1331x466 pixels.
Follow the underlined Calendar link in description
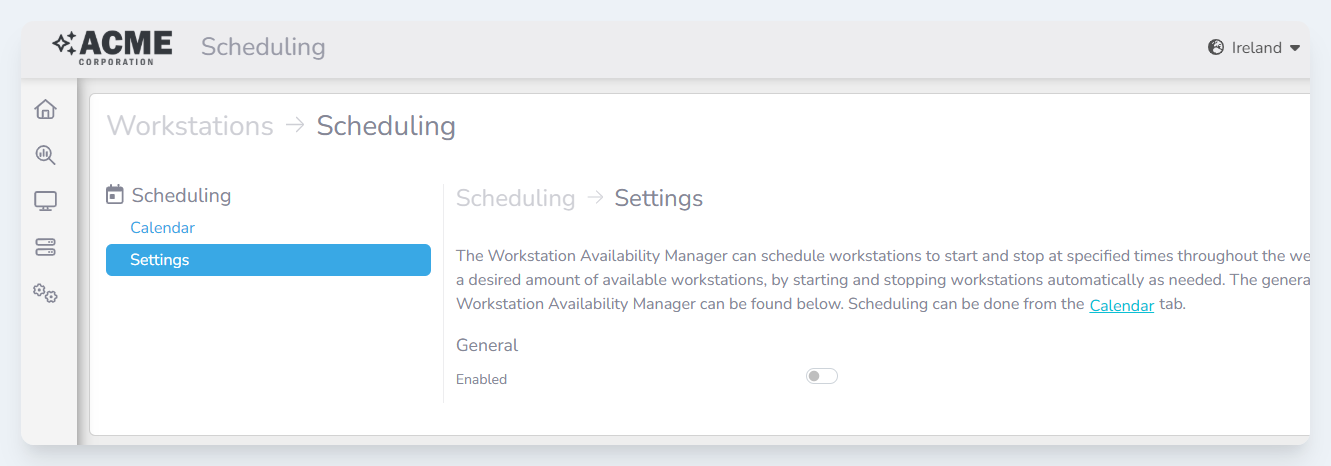click(x=1121, y=306)
